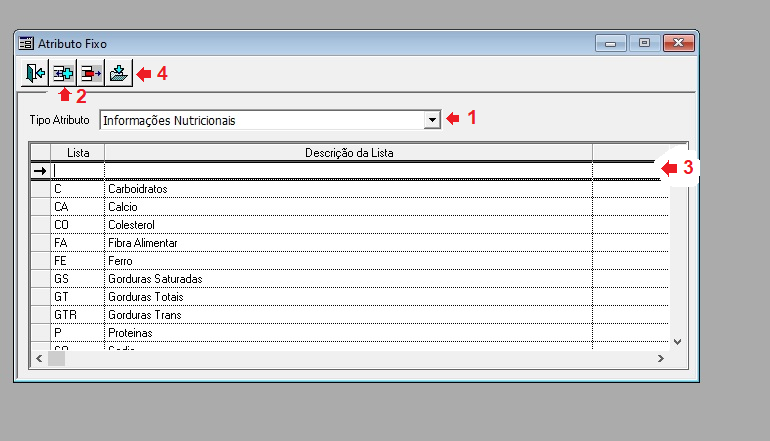This screenshot has width=770, height=441.
Task: Click the Atributo Fixo window title icon
Action: (x=26, y=43)
